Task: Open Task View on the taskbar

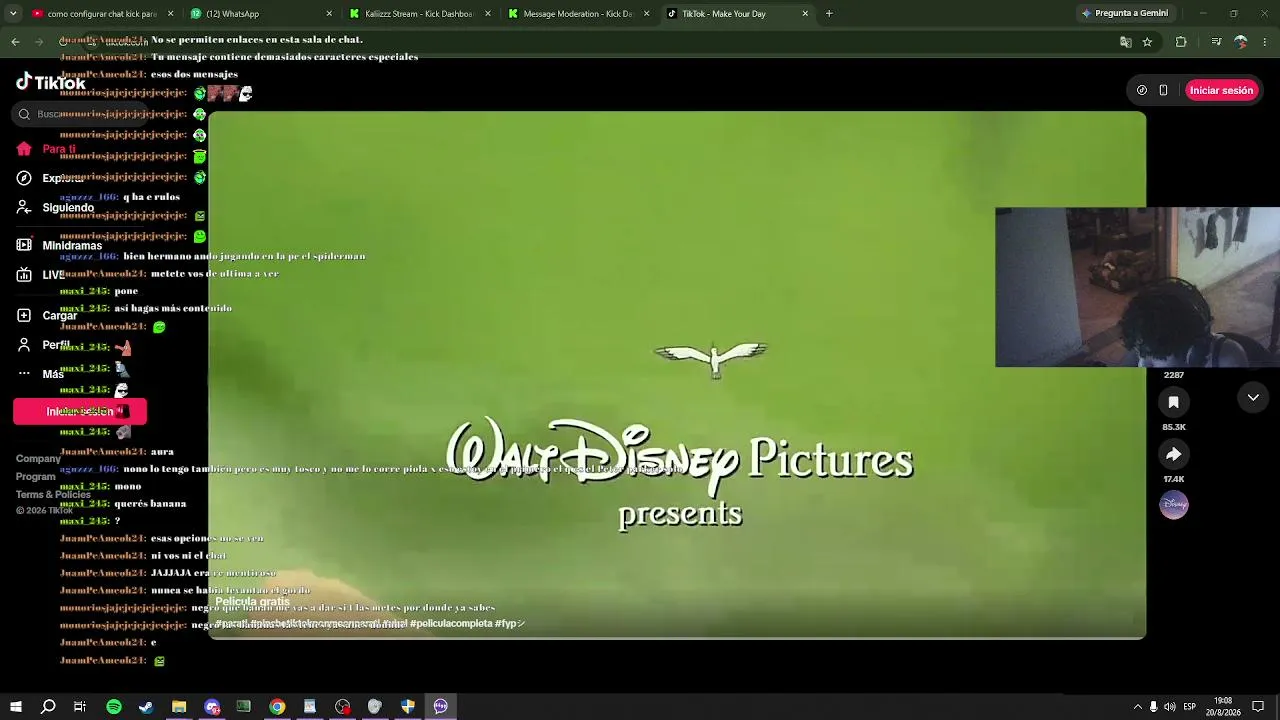Action: 80,707
